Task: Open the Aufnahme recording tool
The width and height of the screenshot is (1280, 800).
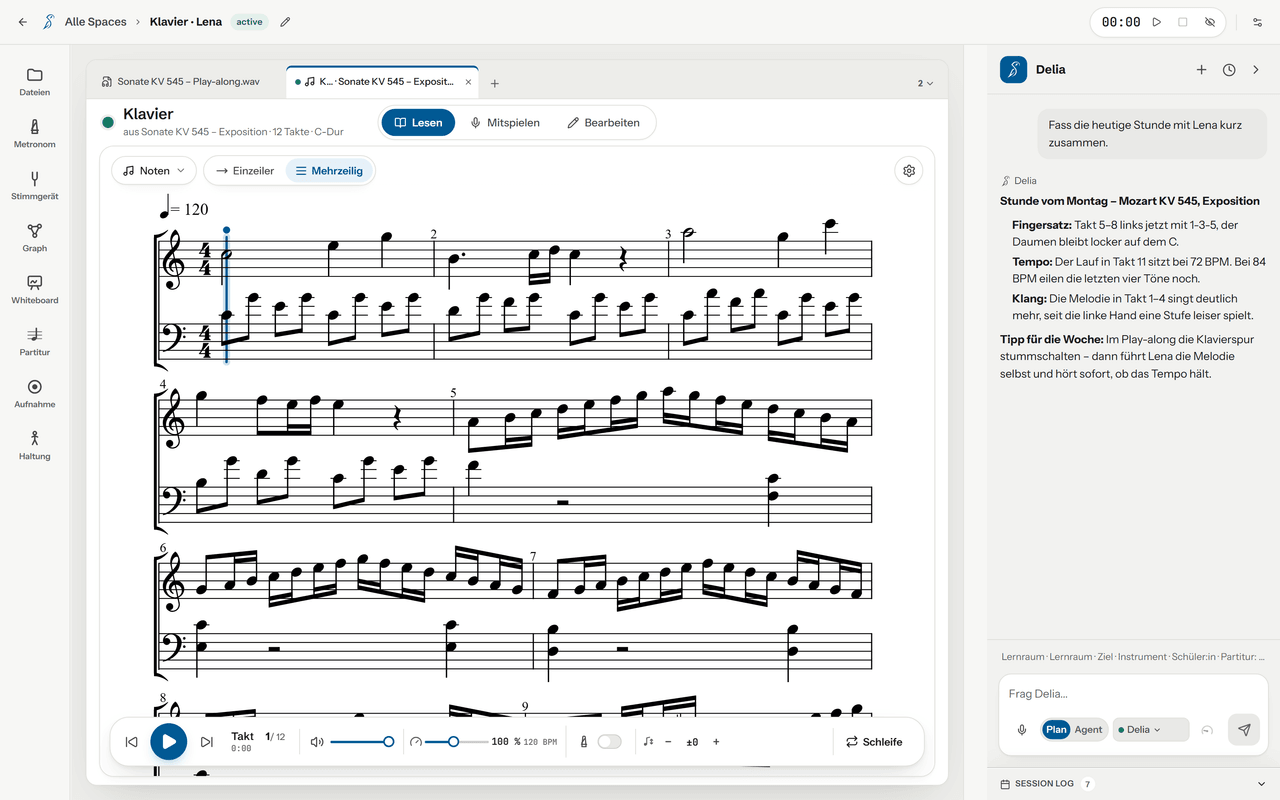Action: coord(34,394)
